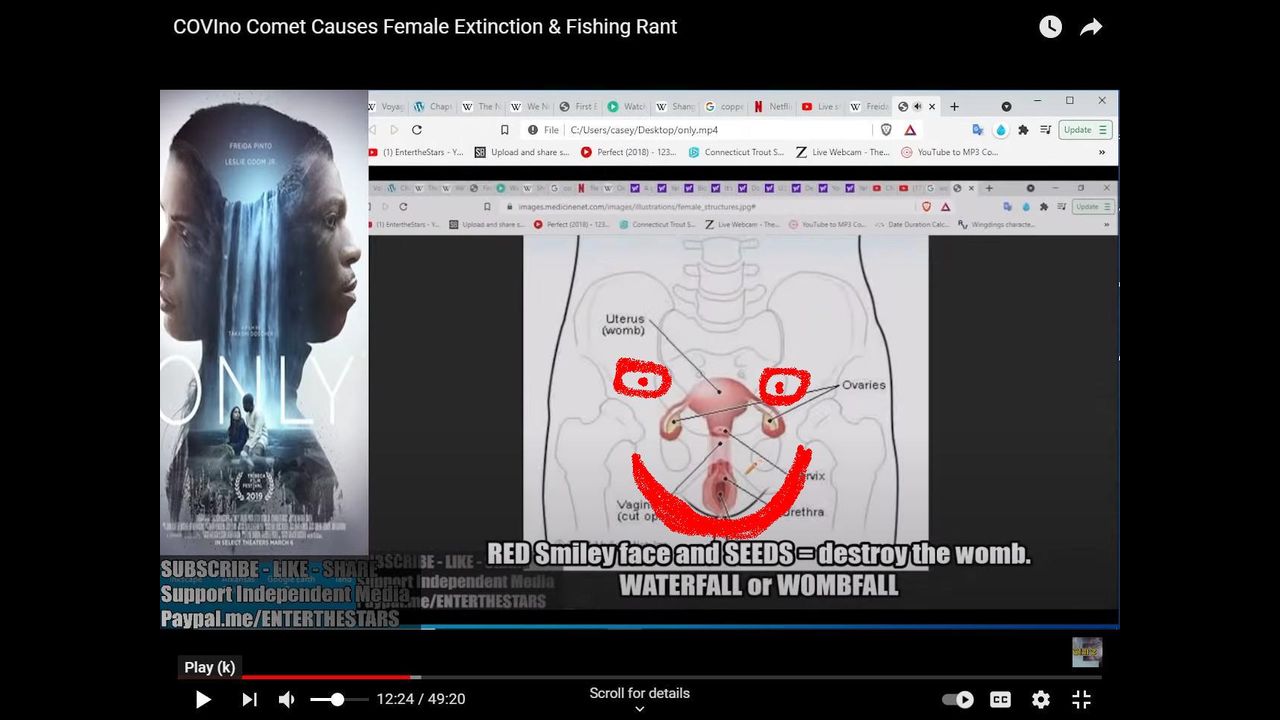
Task: Click the Watch later clock icon
Action: pyautogui.click(x=1050, y=27)
